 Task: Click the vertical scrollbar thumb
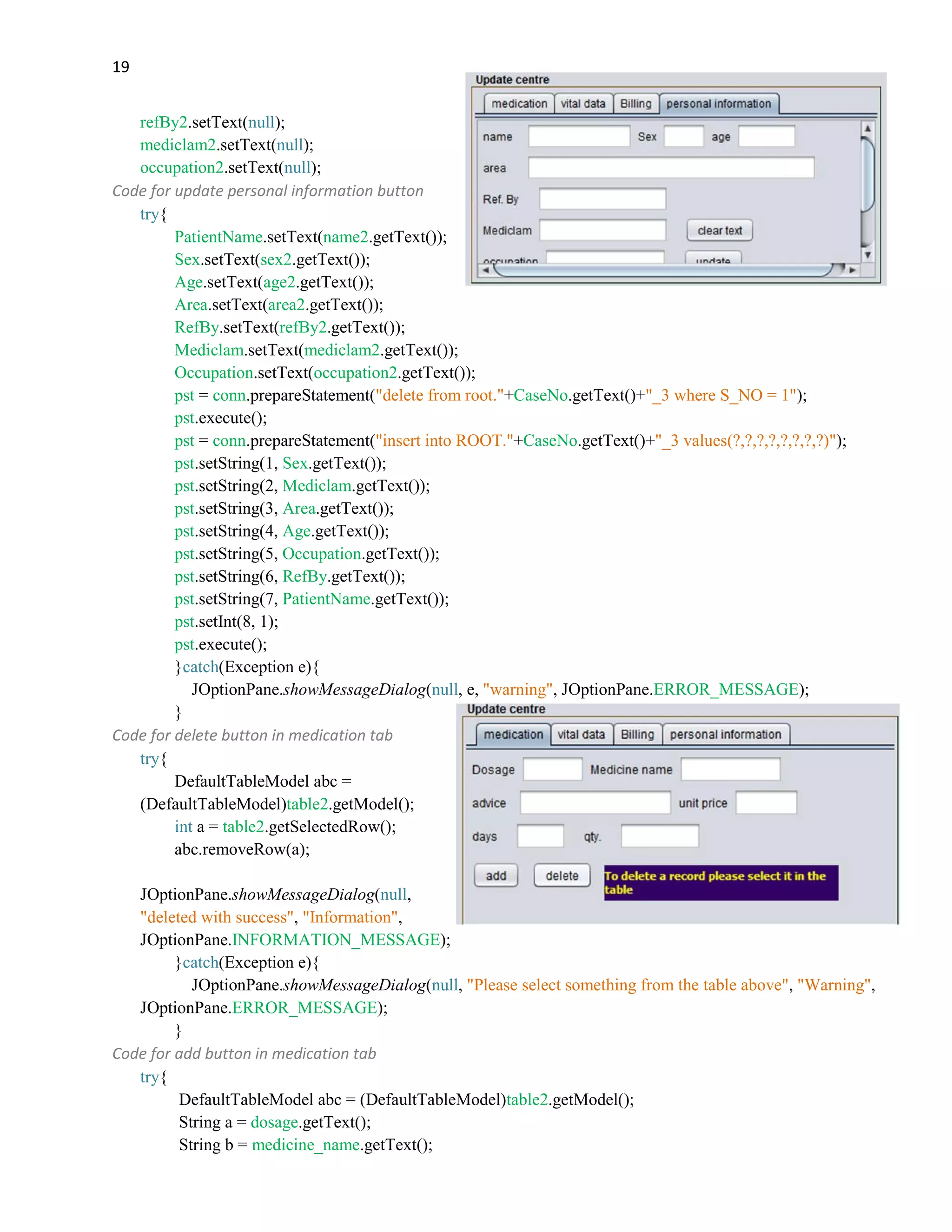[x=867, y=174]
